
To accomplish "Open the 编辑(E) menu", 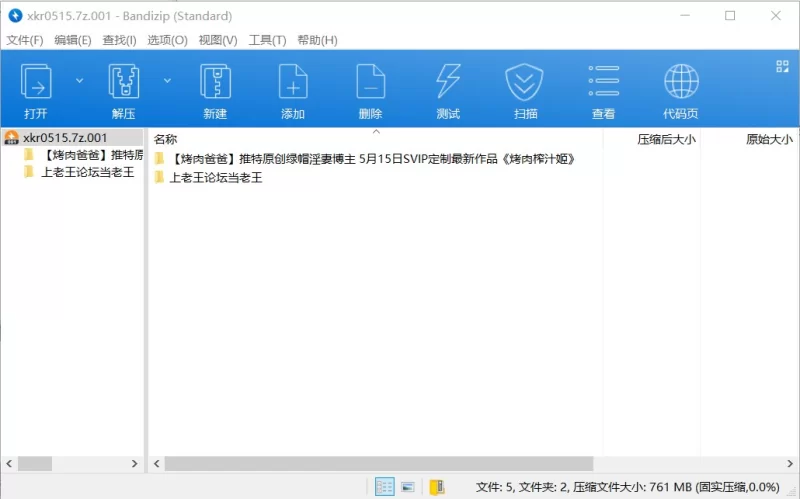I will pyautogui.click(x=72, y=40).
